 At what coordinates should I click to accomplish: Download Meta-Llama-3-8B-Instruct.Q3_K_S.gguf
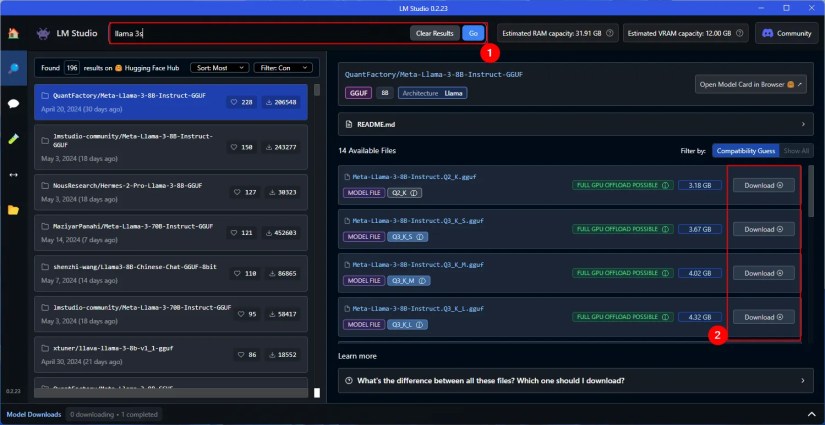(763, 229)
